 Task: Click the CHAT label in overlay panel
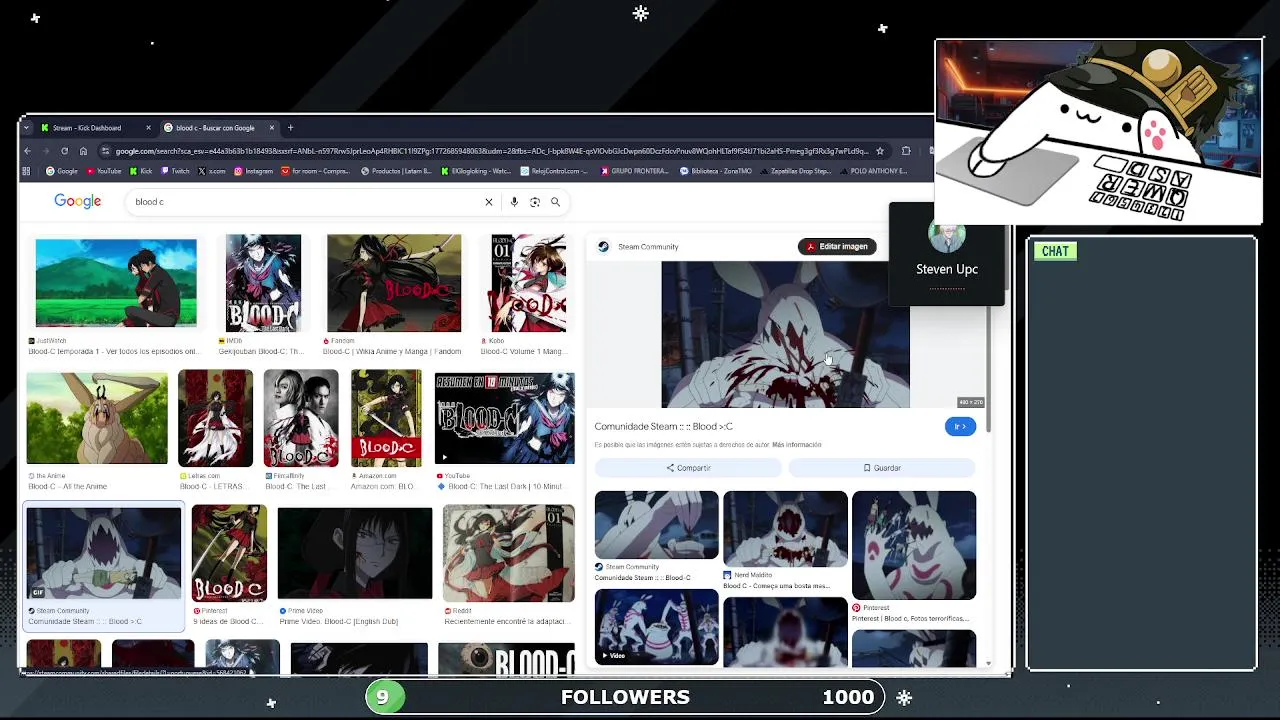(1055, 251)
